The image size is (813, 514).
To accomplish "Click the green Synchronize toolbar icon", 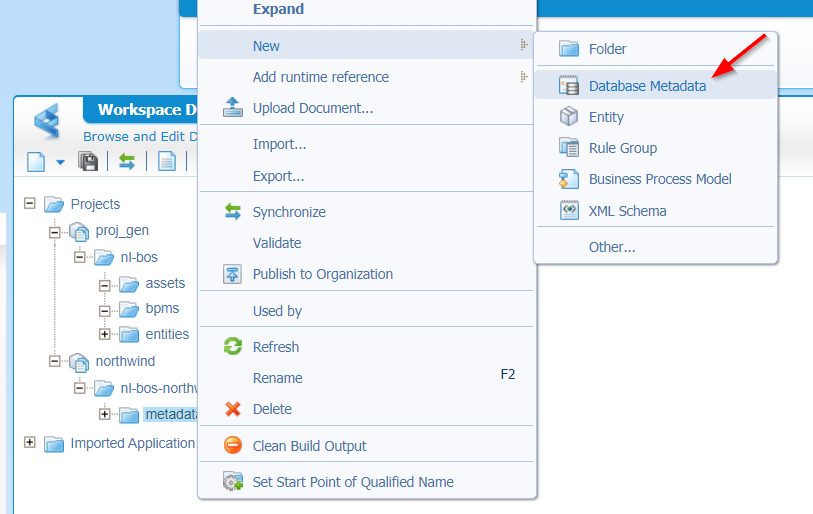I will coord(127,161).
